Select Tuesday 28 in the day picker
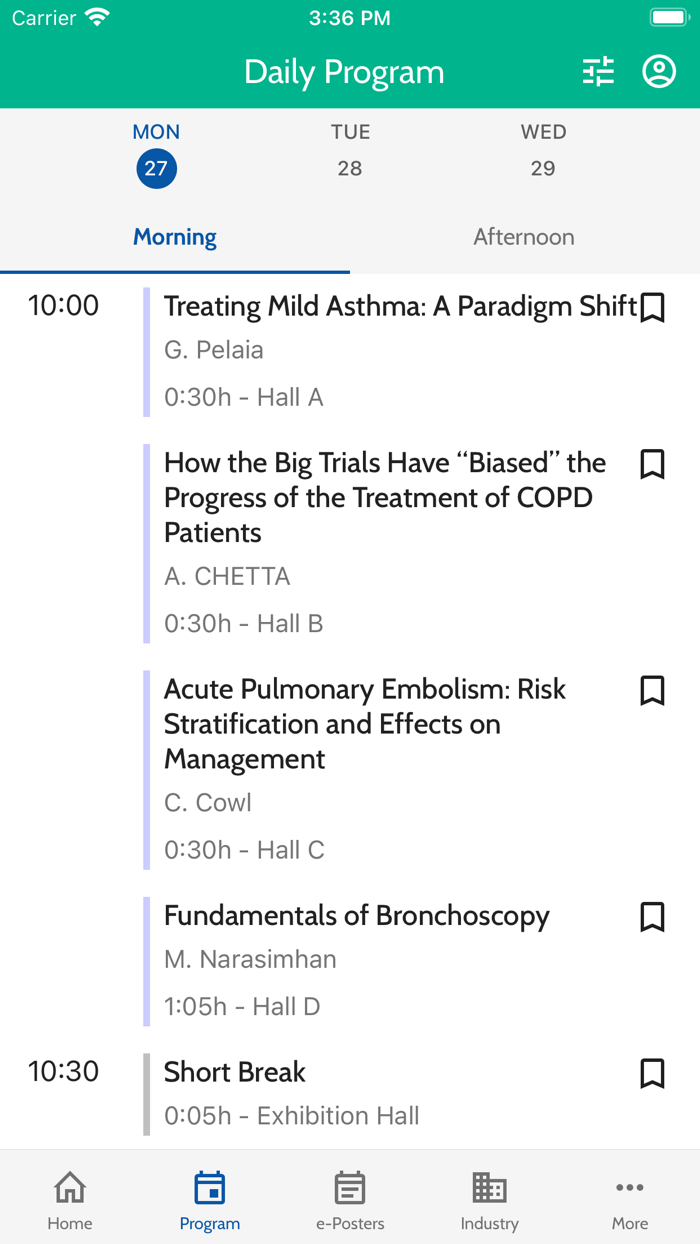Screen dimensions: 700x1244 point(350,150)
